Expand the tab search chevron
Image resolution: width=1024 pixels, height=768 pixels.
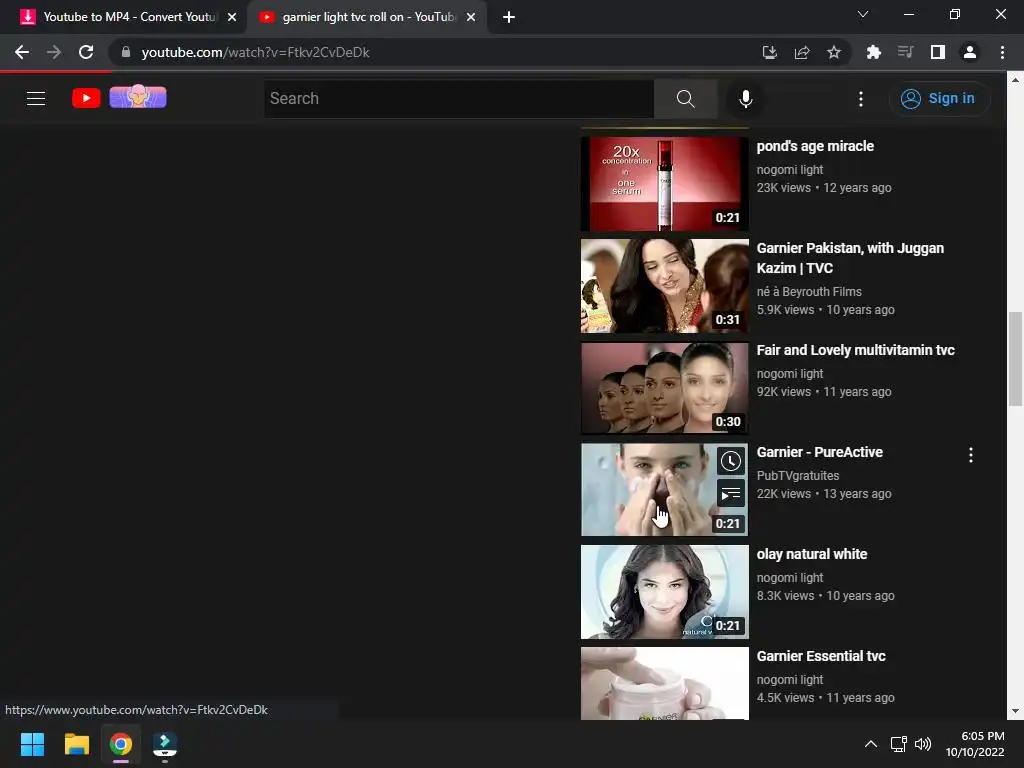863,14
